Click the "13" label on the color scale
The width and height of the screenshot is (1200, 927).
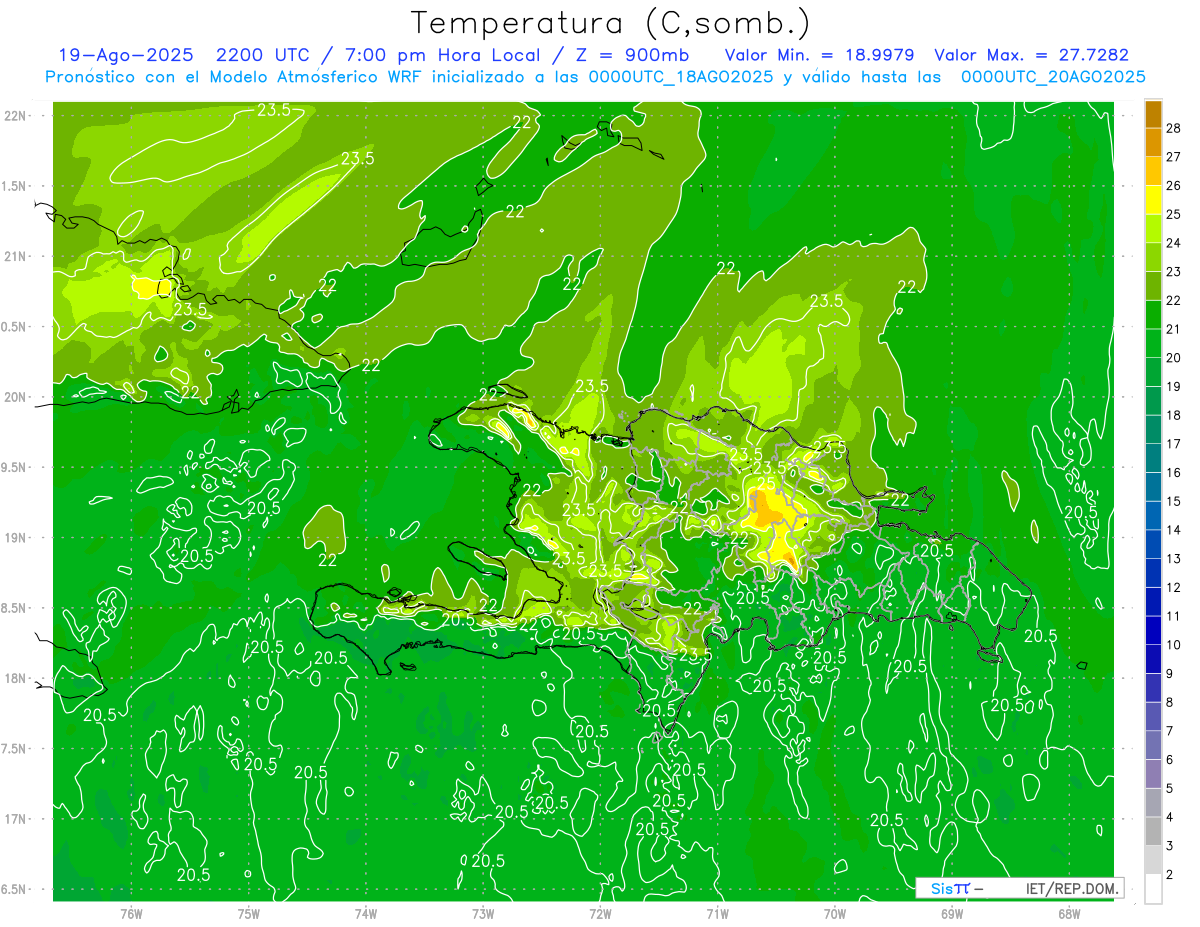[1174, 558]
